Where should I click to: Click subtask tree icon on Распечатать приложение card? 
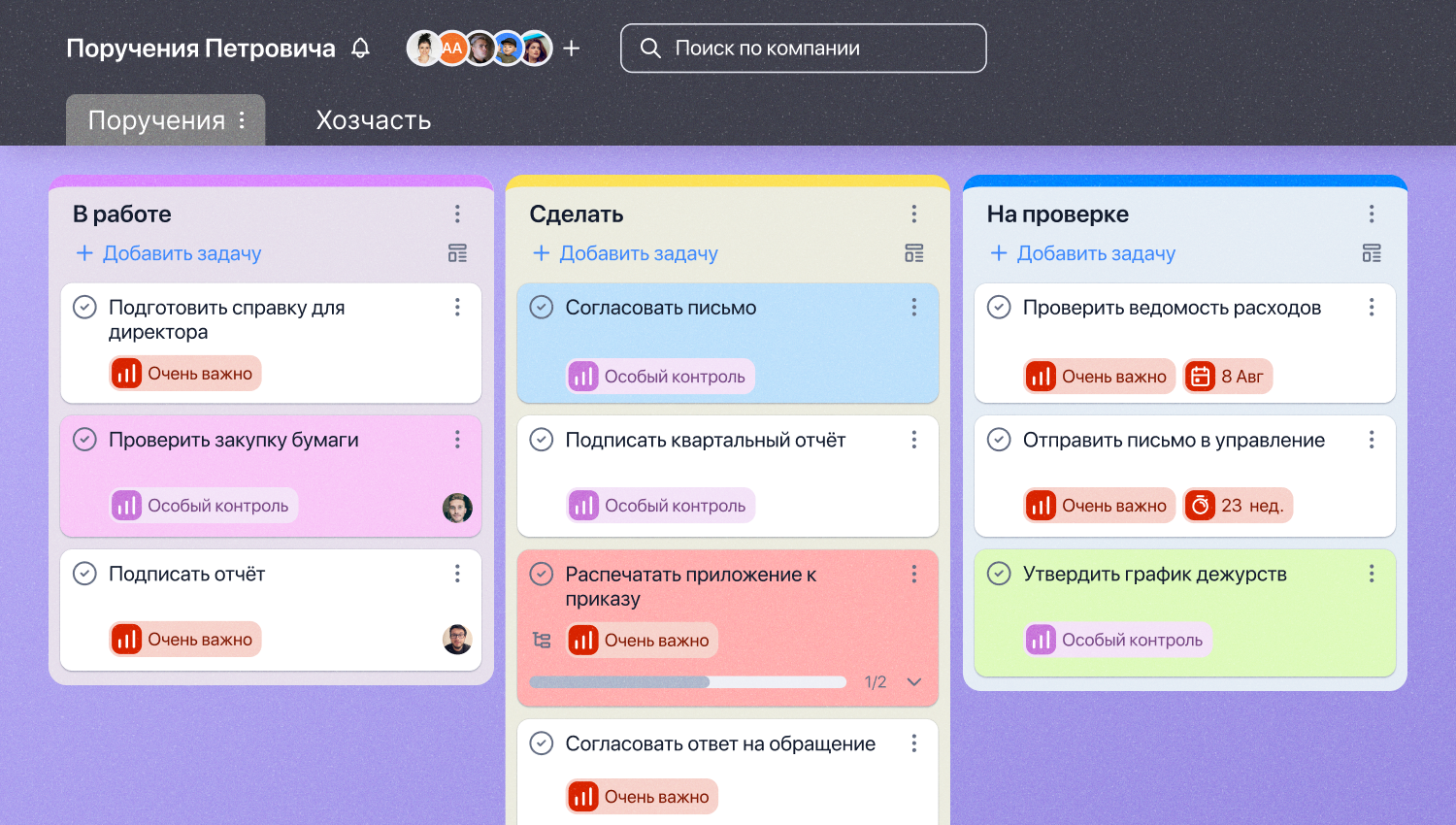[x=542, y=640]
